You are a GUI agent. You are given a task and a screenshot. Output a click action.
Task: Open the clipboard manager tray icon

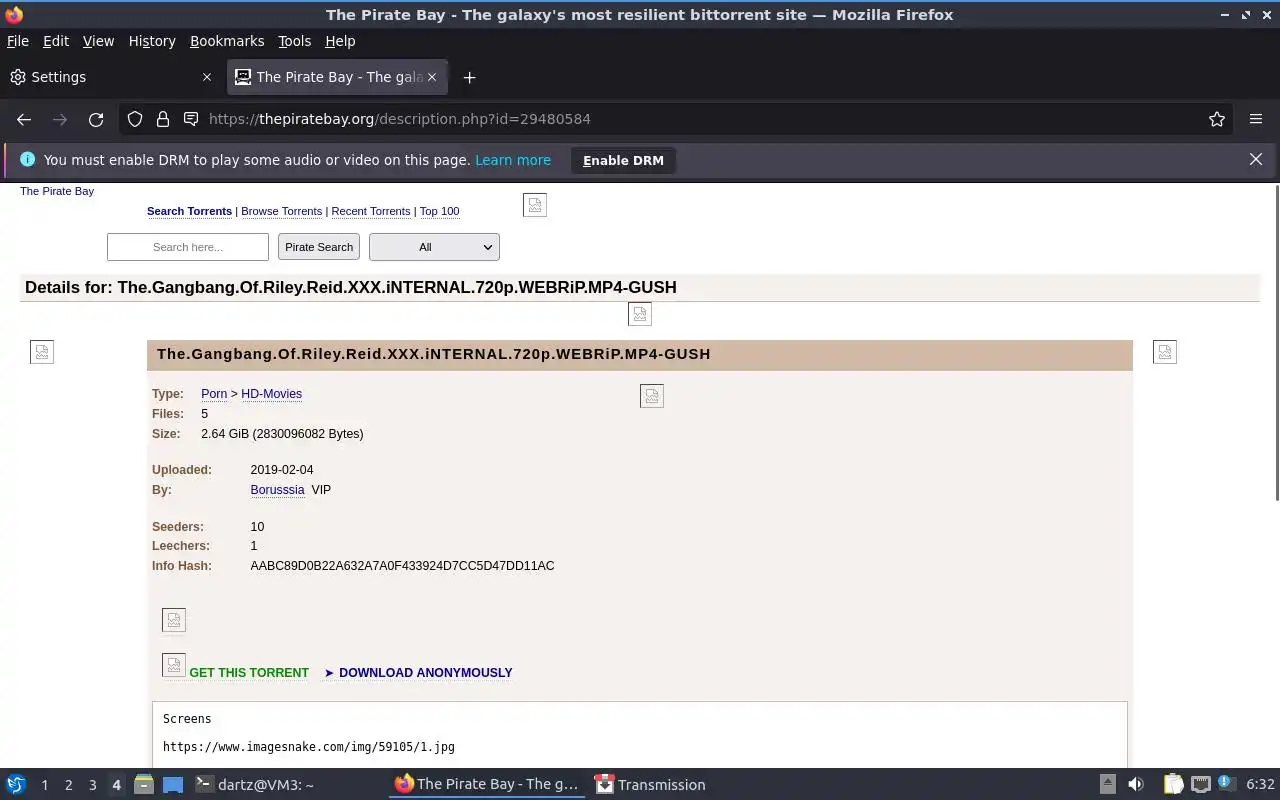(x=1173, y=785)
